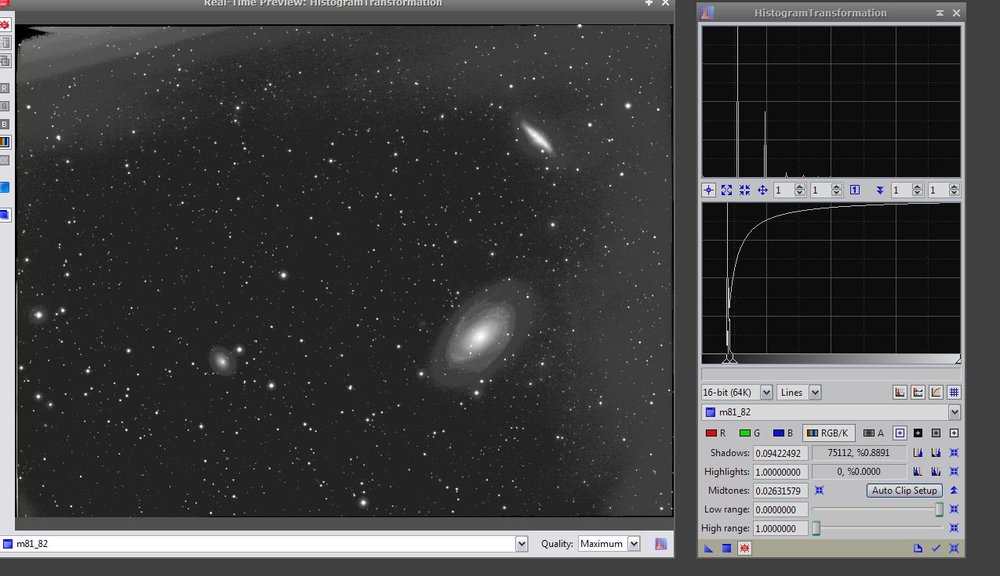Viewport: 1000px width, 576px height.
Task: Toggle Real-Time Preview in HistogramTransformation
Action: click(744, 548)
